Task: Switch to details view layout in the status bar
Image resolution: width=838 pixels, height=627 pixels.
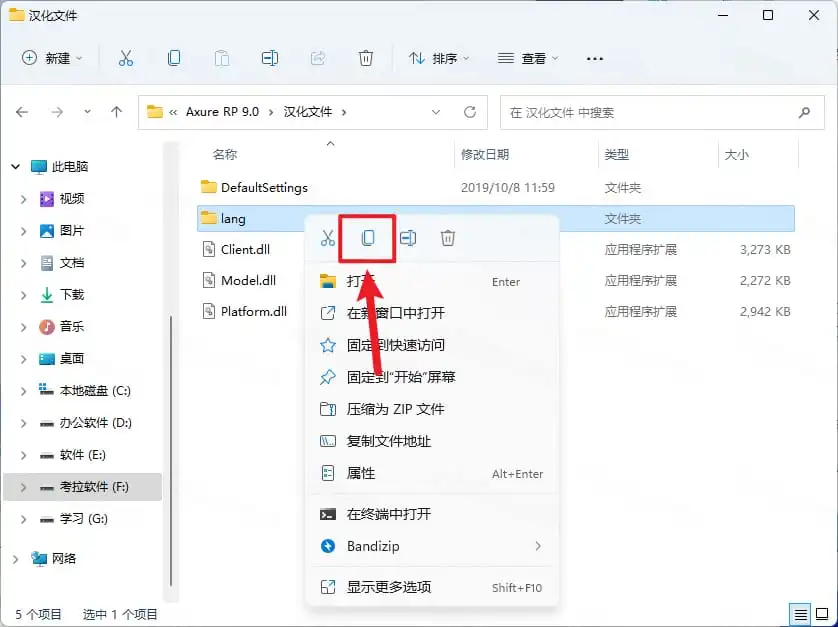Action: (x=801, y=615)
